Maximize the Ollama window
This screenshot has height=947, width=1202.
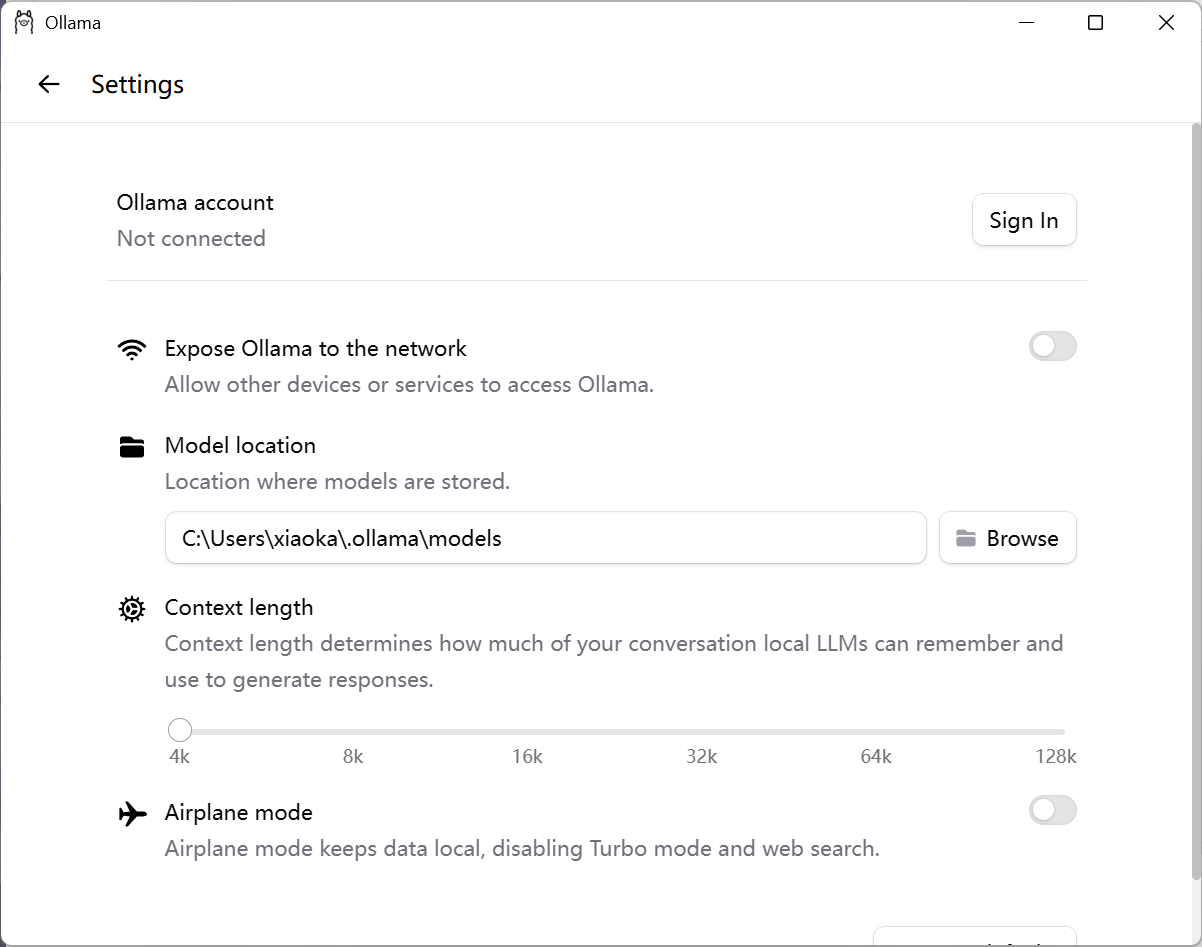(x=1096, y=23)
